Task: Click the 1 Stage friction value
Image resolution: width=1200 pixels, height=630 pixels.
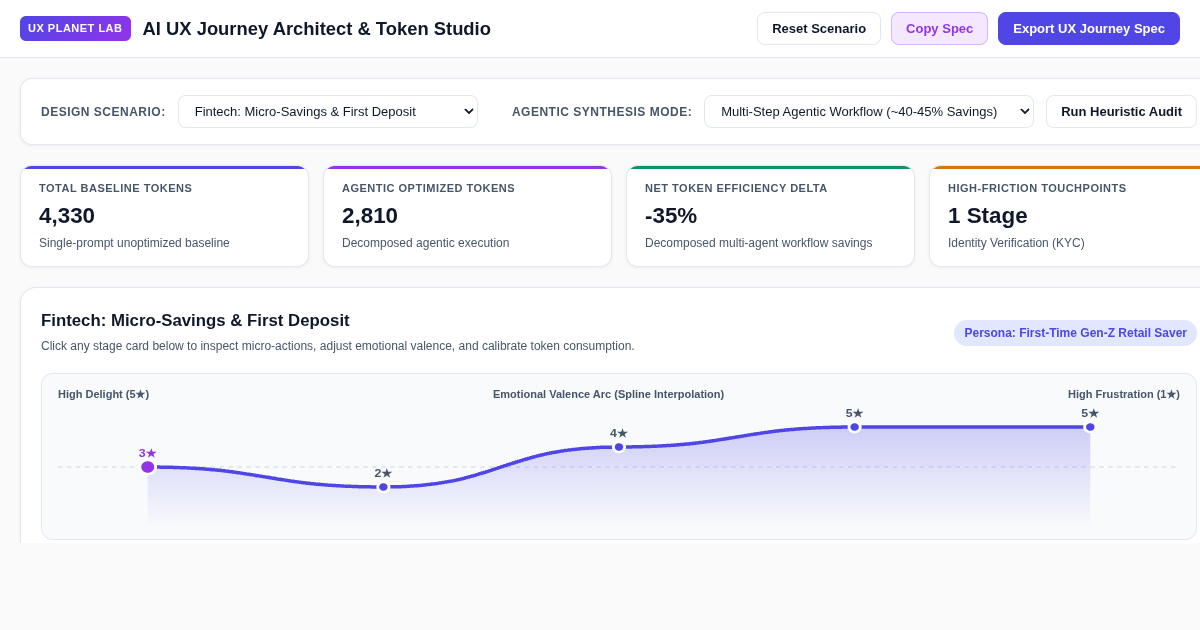Action: (x=988, y=216)
